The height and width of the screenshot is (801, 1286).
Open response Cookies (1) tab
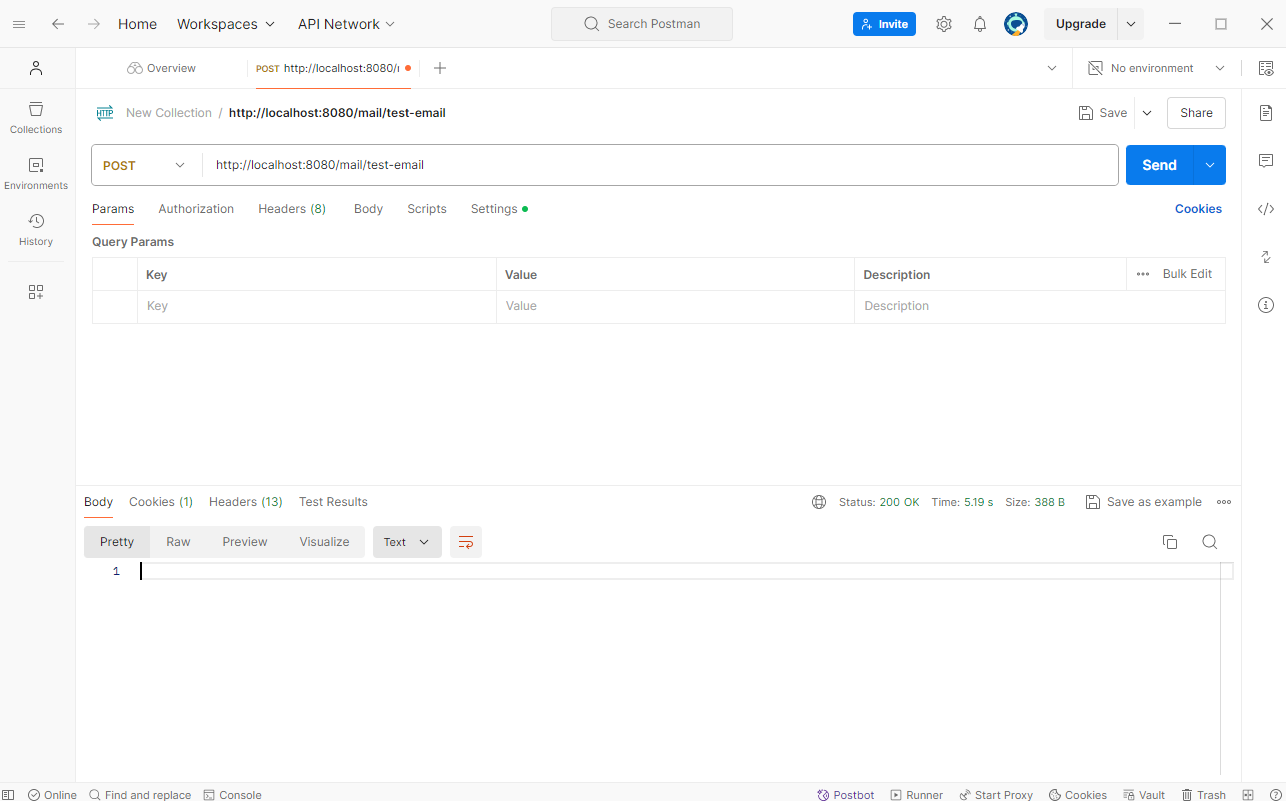click(x=161, y=502)
